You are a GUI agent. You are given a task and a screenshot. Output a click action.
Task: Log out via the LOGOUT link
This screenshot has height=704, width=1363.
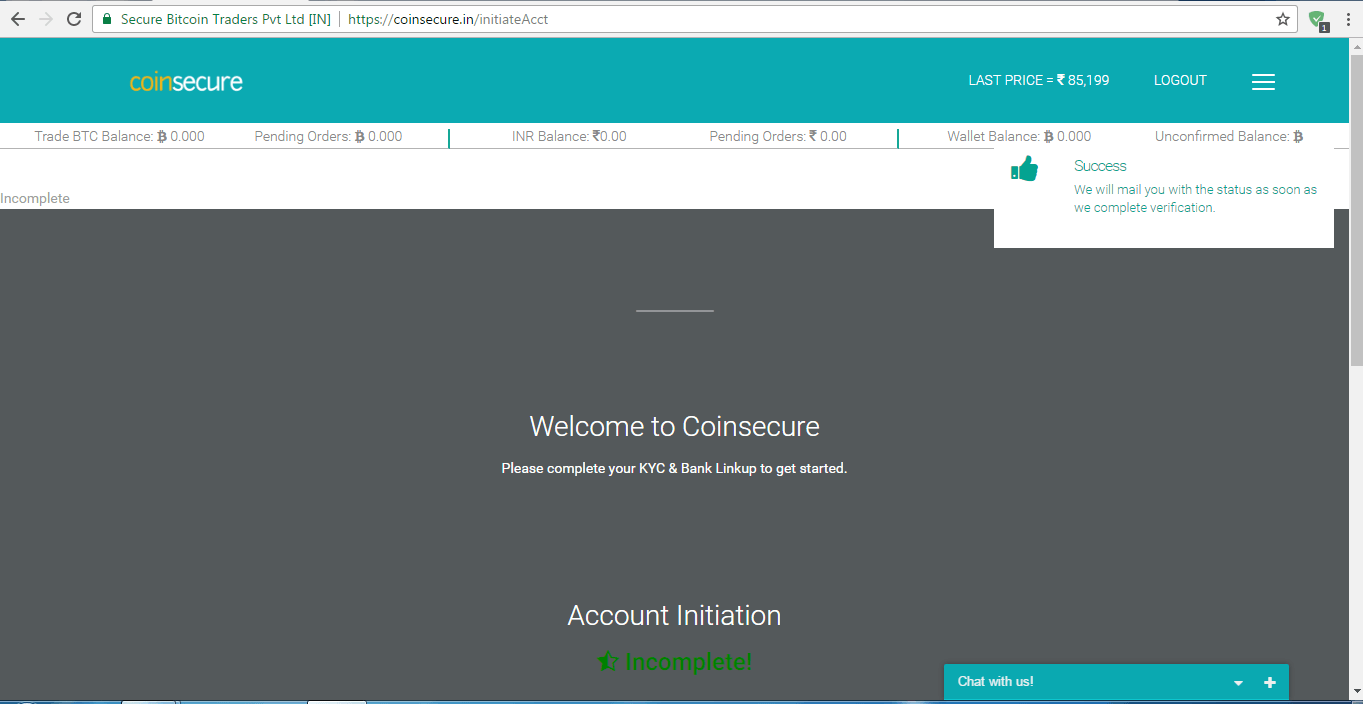click(1180, 80)
